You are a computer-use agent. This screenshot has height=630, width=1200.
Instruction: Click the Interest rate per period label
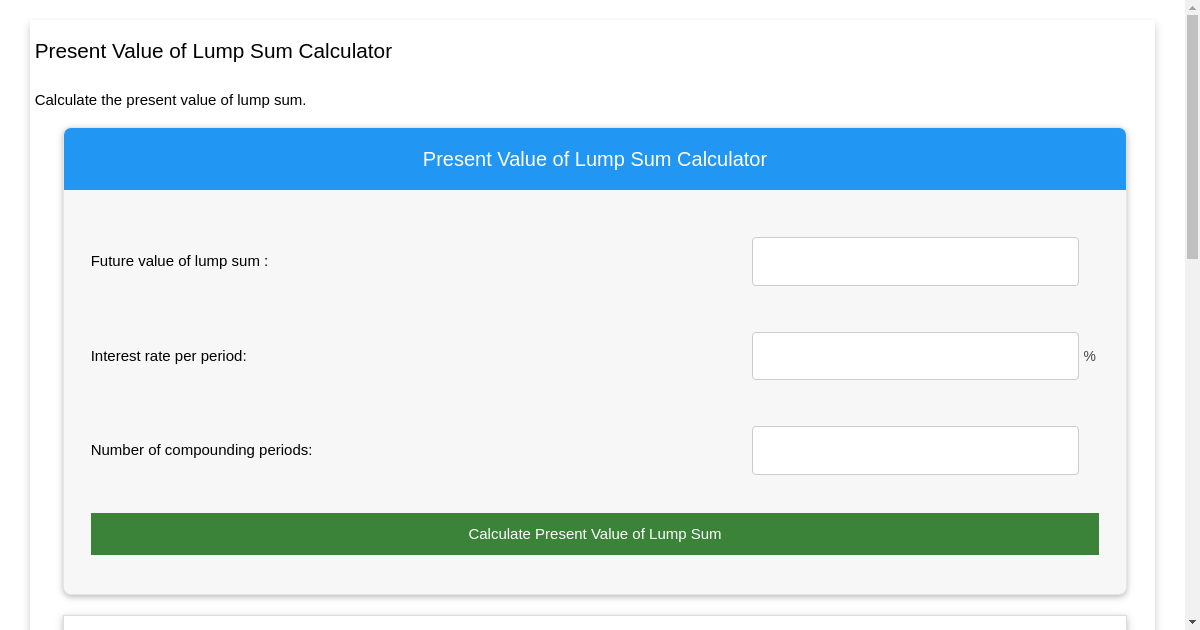pyautogui.click(x=168, y=355)
